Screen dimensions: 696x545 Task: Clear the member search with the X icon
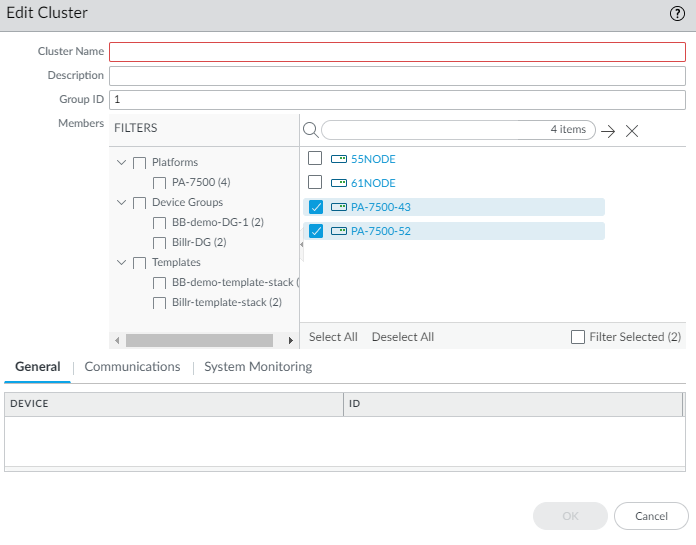coord(632,131)
